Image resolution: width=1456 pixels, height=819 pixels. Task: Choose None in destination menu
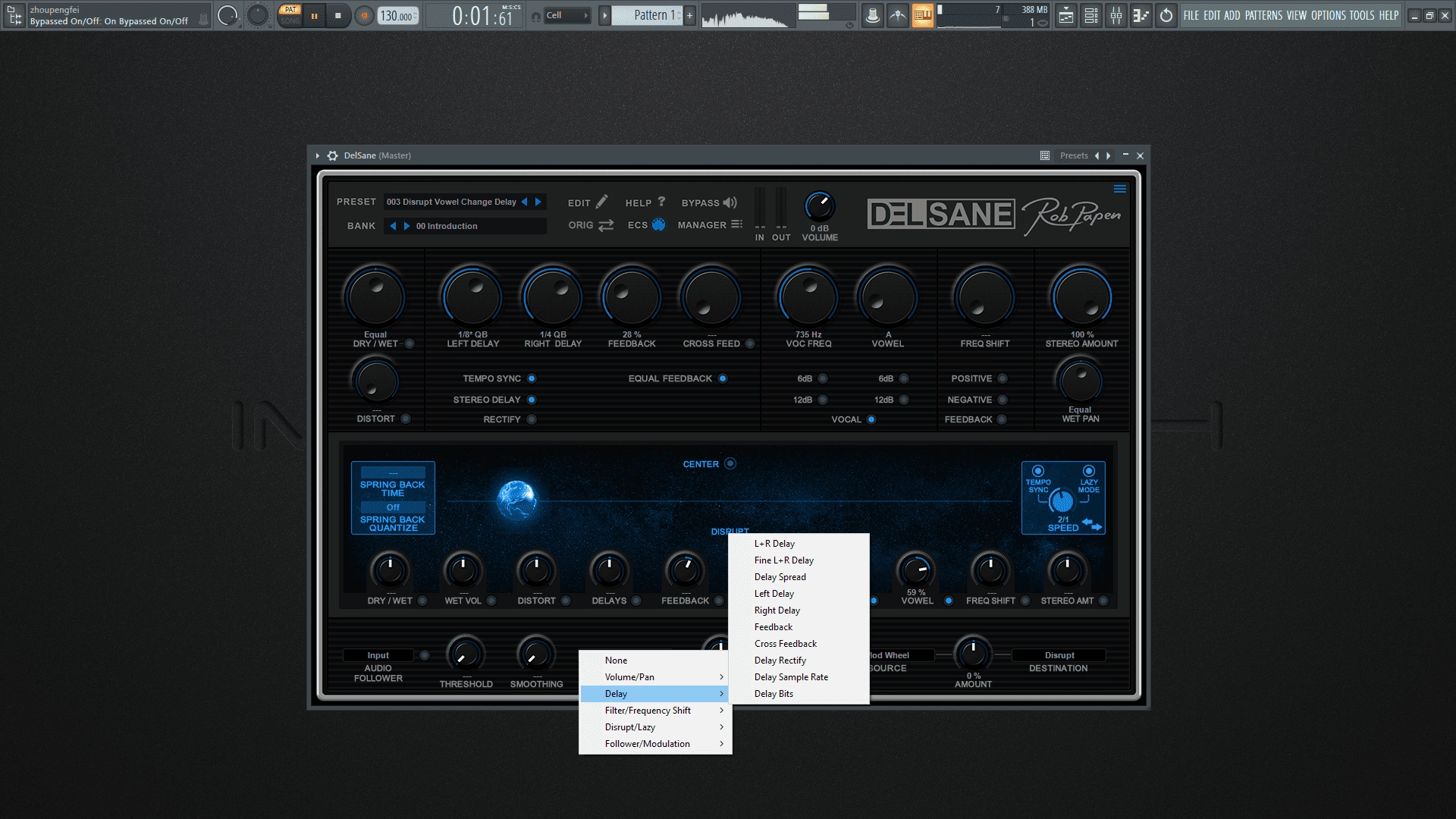656,661
